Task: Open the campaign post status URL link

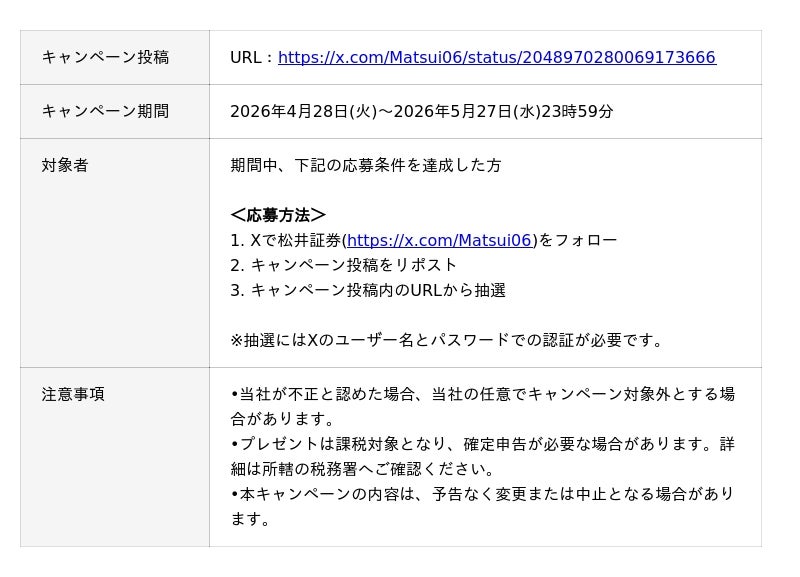Action: pyautogui.click(x=496, y=58)
